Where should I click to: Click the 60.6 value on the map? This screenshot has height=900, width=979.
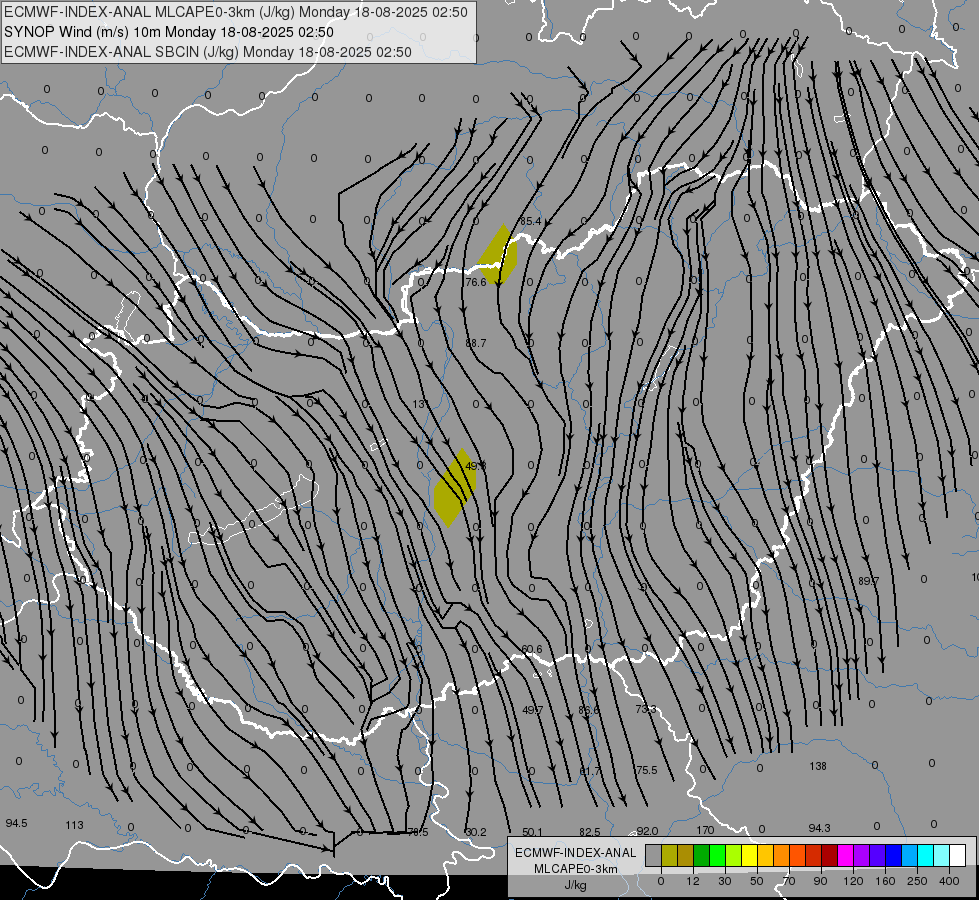coord(531,649)
